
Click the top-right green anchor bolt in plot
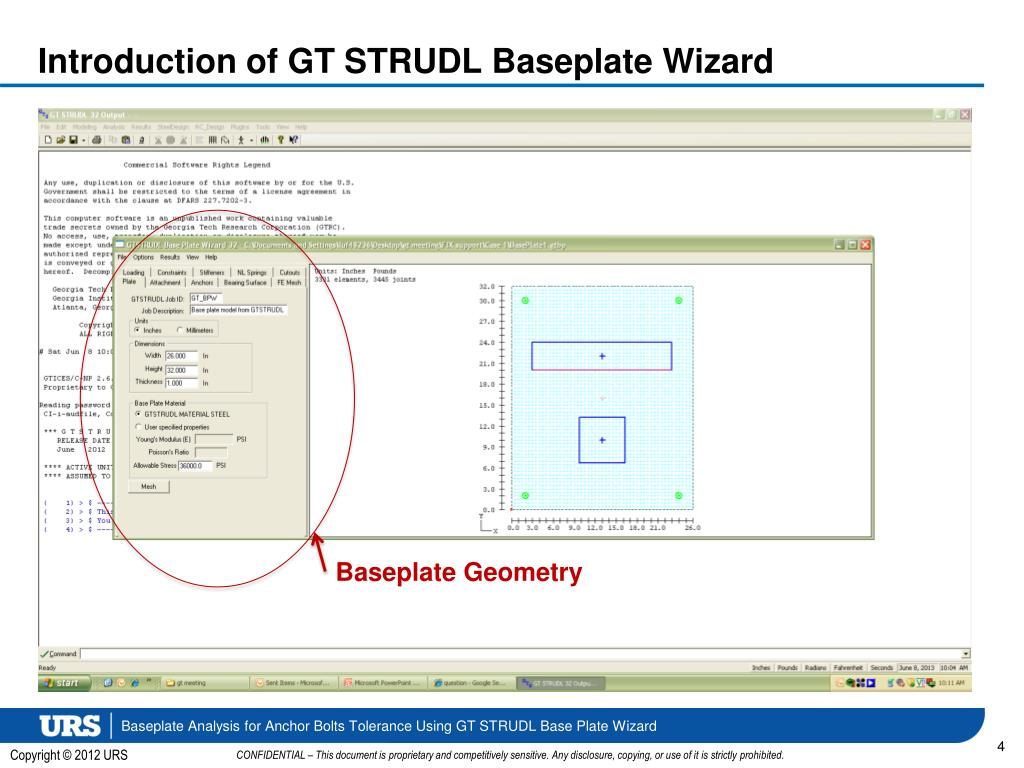click(679, 300)
